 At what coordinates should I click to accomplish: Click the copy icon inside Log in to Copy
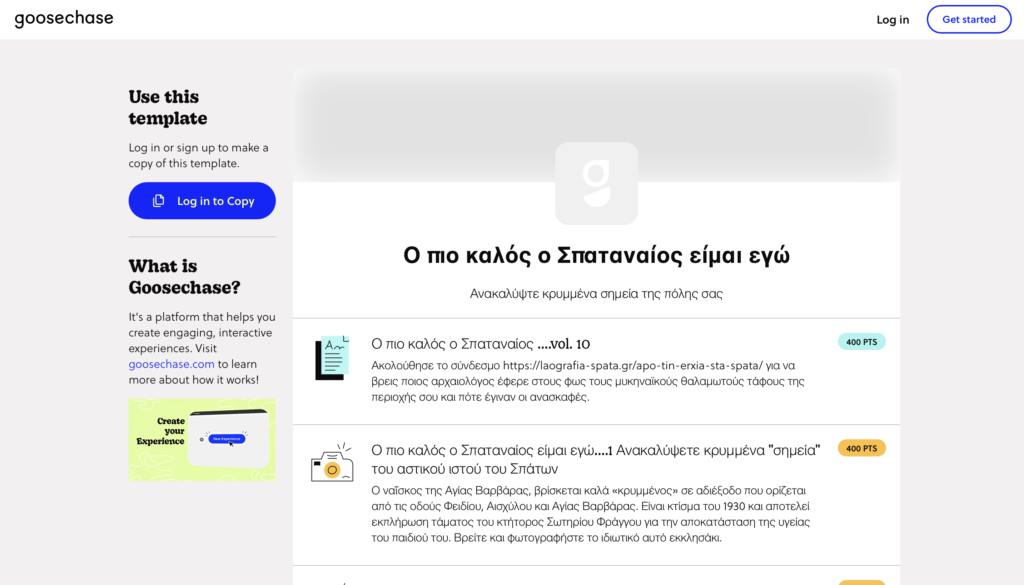(158, 201)
